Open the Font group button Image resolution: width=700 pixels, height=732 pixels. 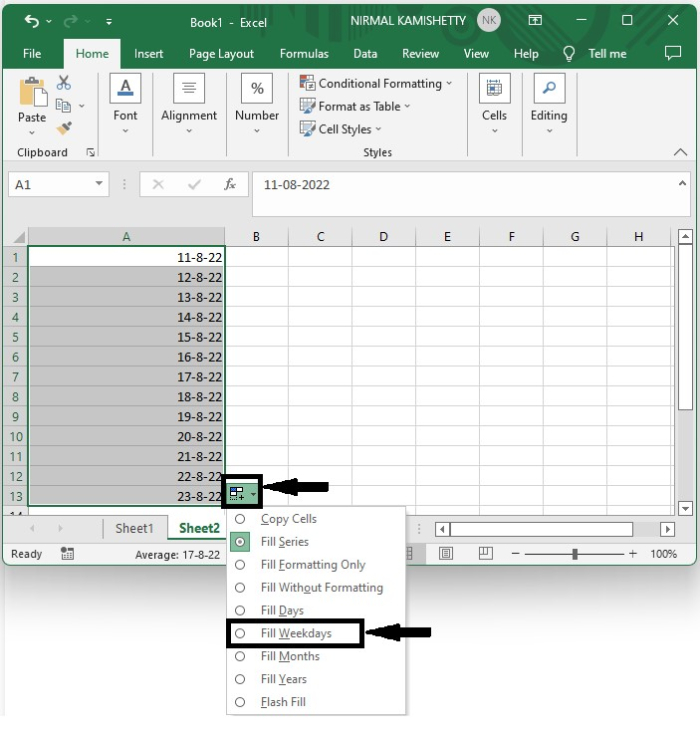tap(125, 104)
